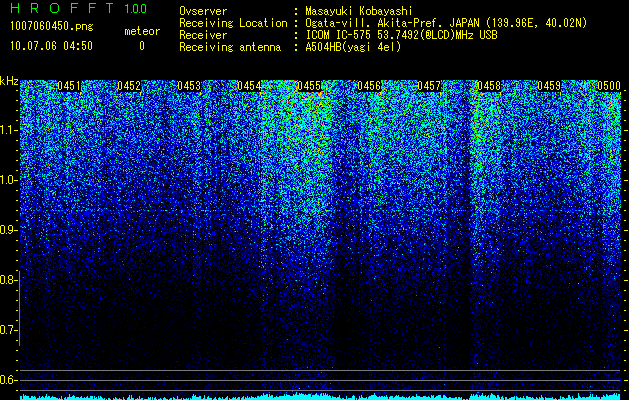
Task: Click the 0500 time marker
Action: (x=609, y=86)
